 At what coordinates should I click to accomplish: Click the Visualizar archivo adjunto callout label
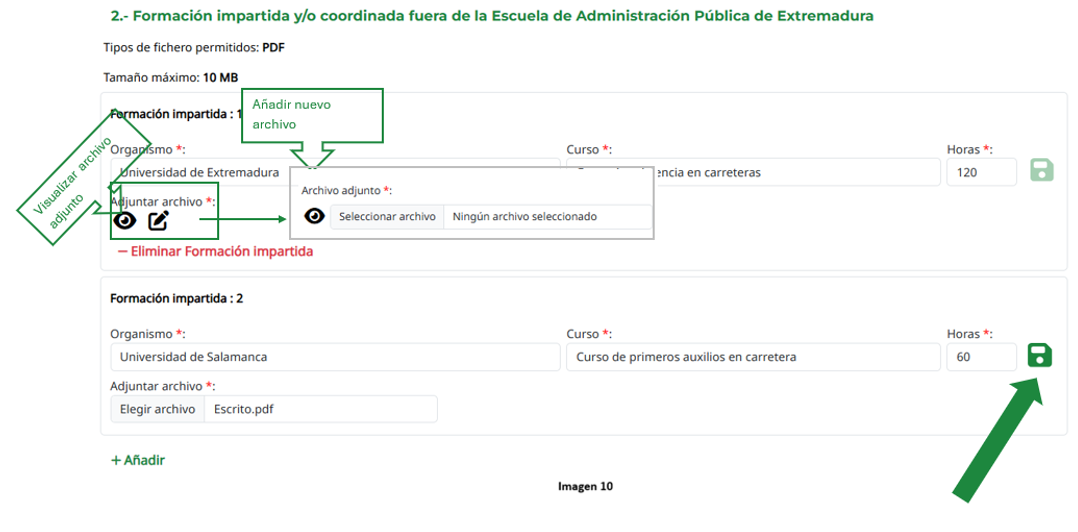click(x=78, y=182)
